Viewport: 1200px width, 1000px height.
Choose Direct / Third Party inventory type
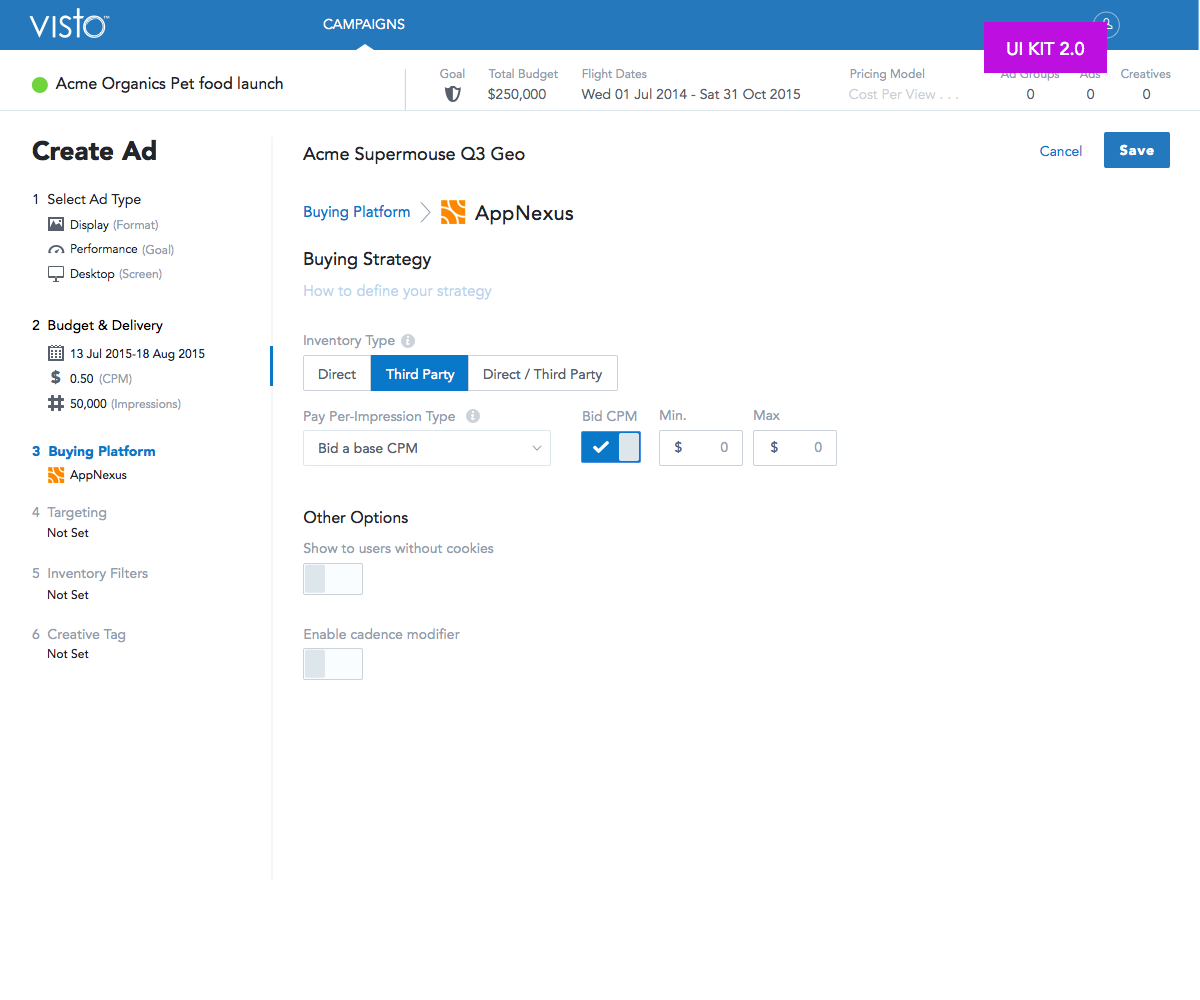(x=542, y=374)
